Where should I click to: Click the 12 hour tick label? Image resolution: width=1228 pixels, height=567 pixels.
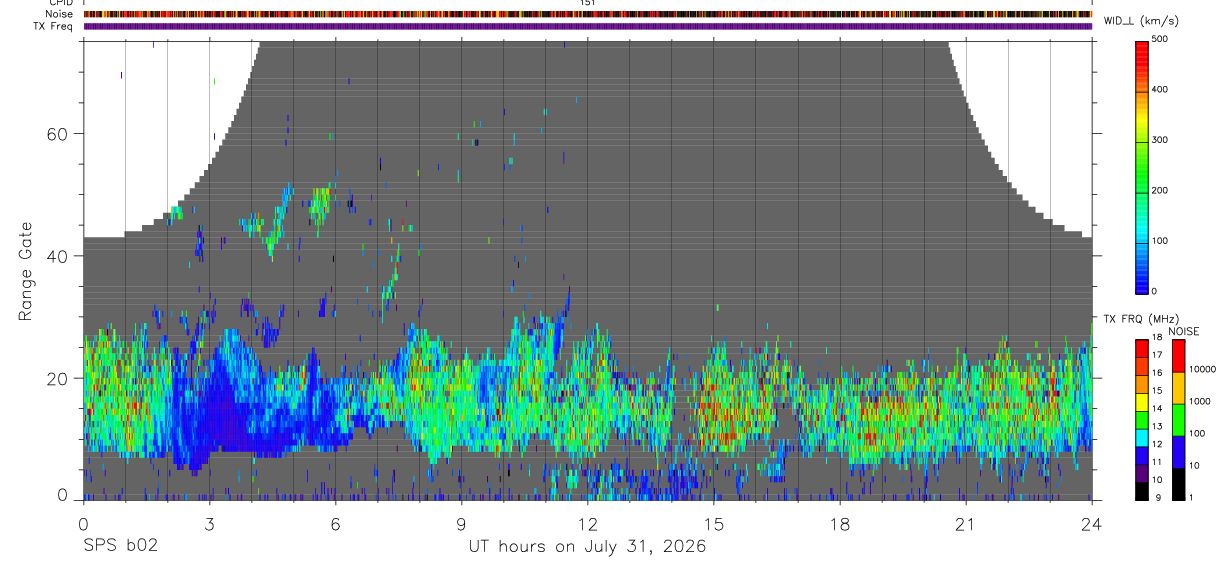(x=587, y=523)
